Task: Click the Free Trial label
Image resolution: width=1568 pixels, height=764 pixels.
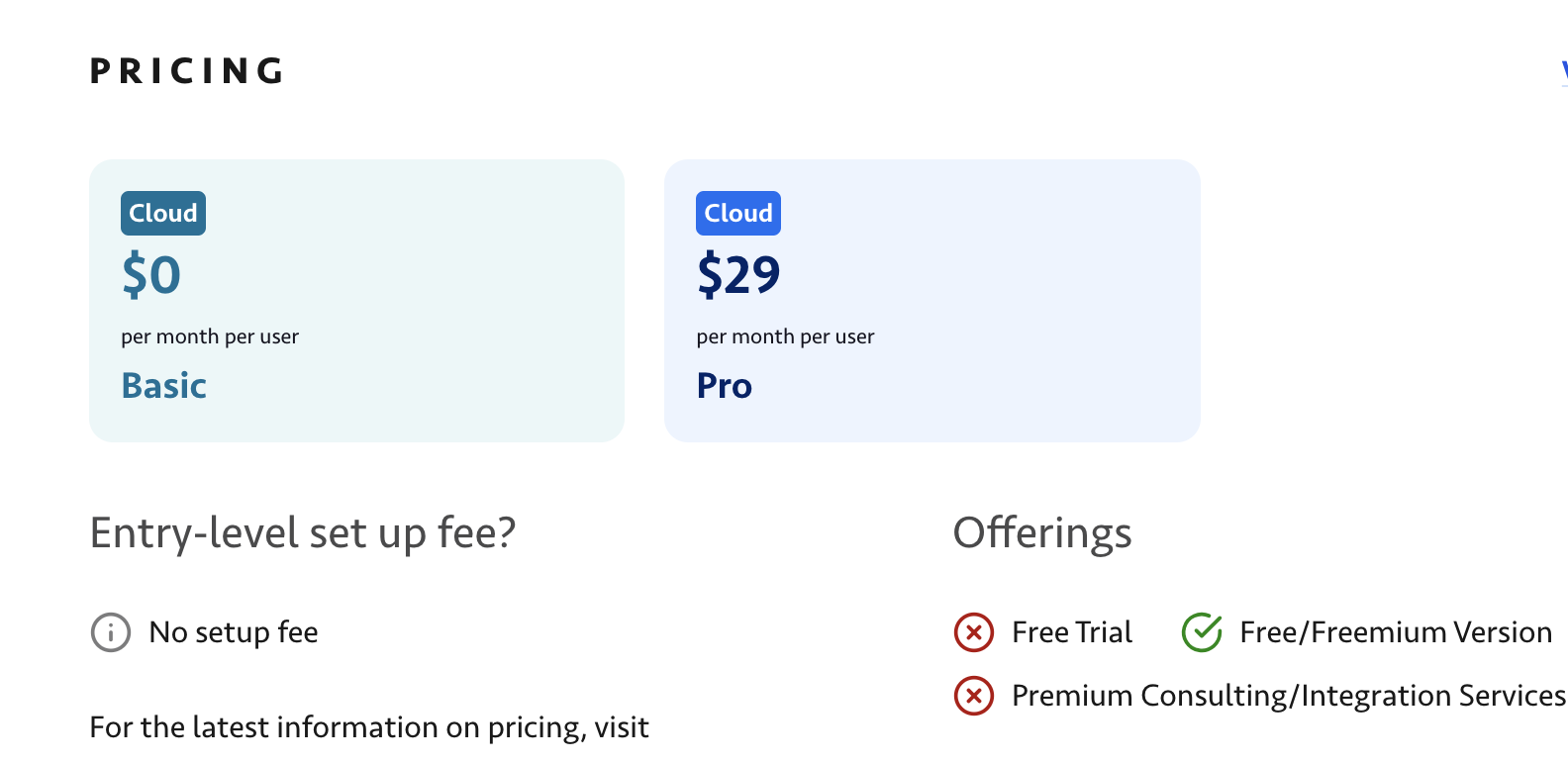Action: tap(1072, 632)
